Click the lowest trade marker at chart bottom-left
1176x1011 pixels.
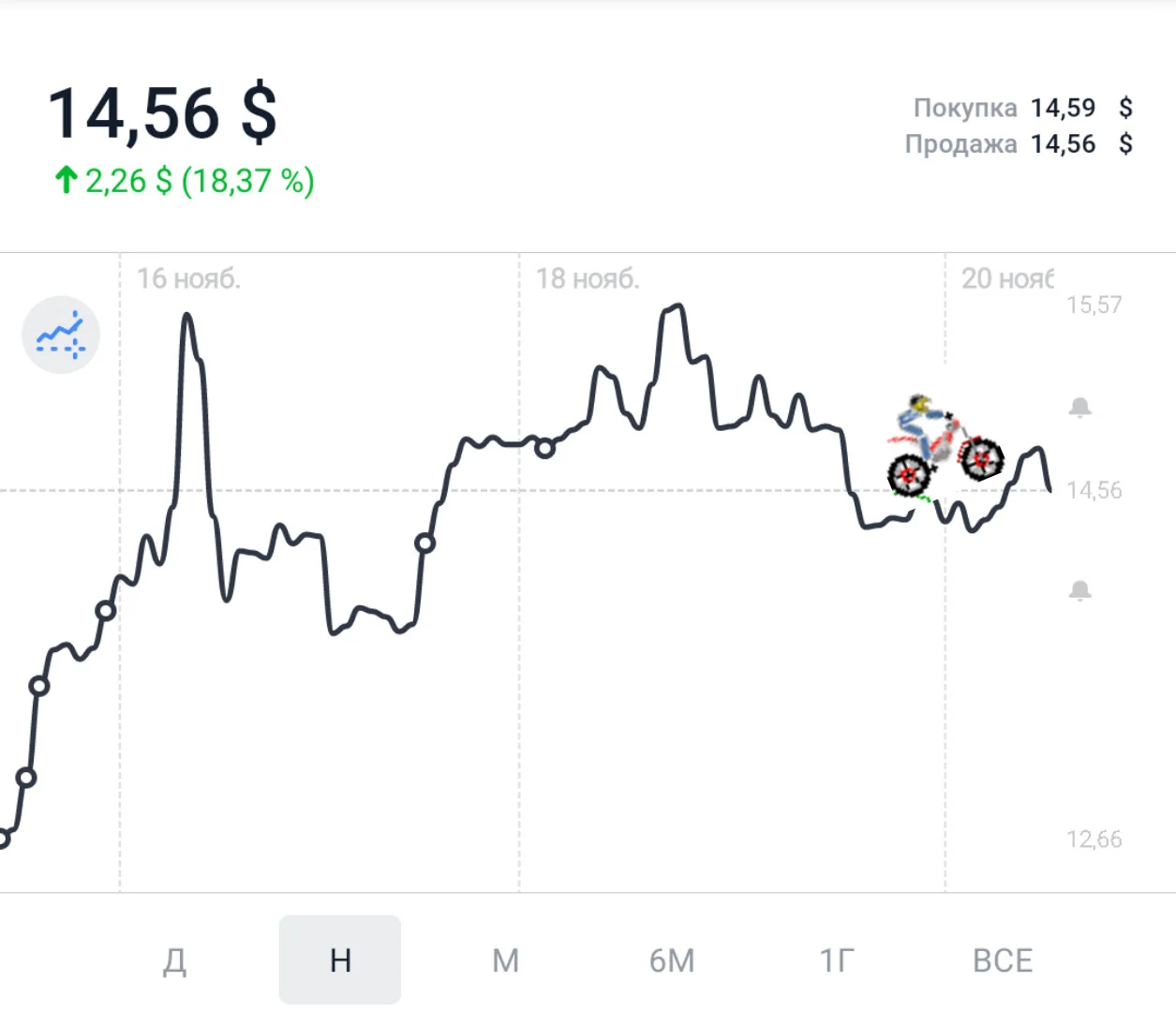(3, 839)
